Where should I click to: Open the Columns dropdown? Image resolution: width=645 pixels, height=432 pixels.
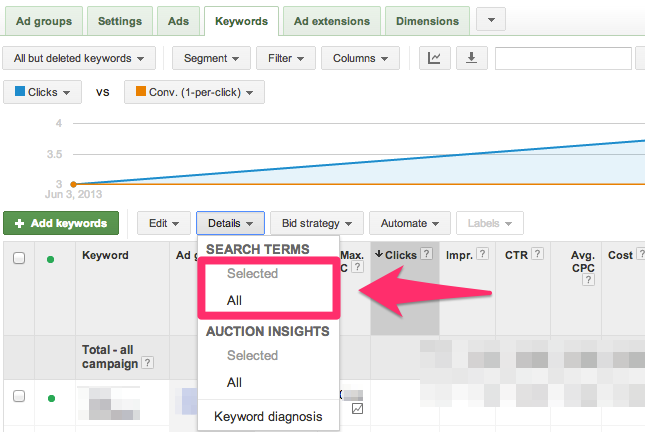click(360, 58)
